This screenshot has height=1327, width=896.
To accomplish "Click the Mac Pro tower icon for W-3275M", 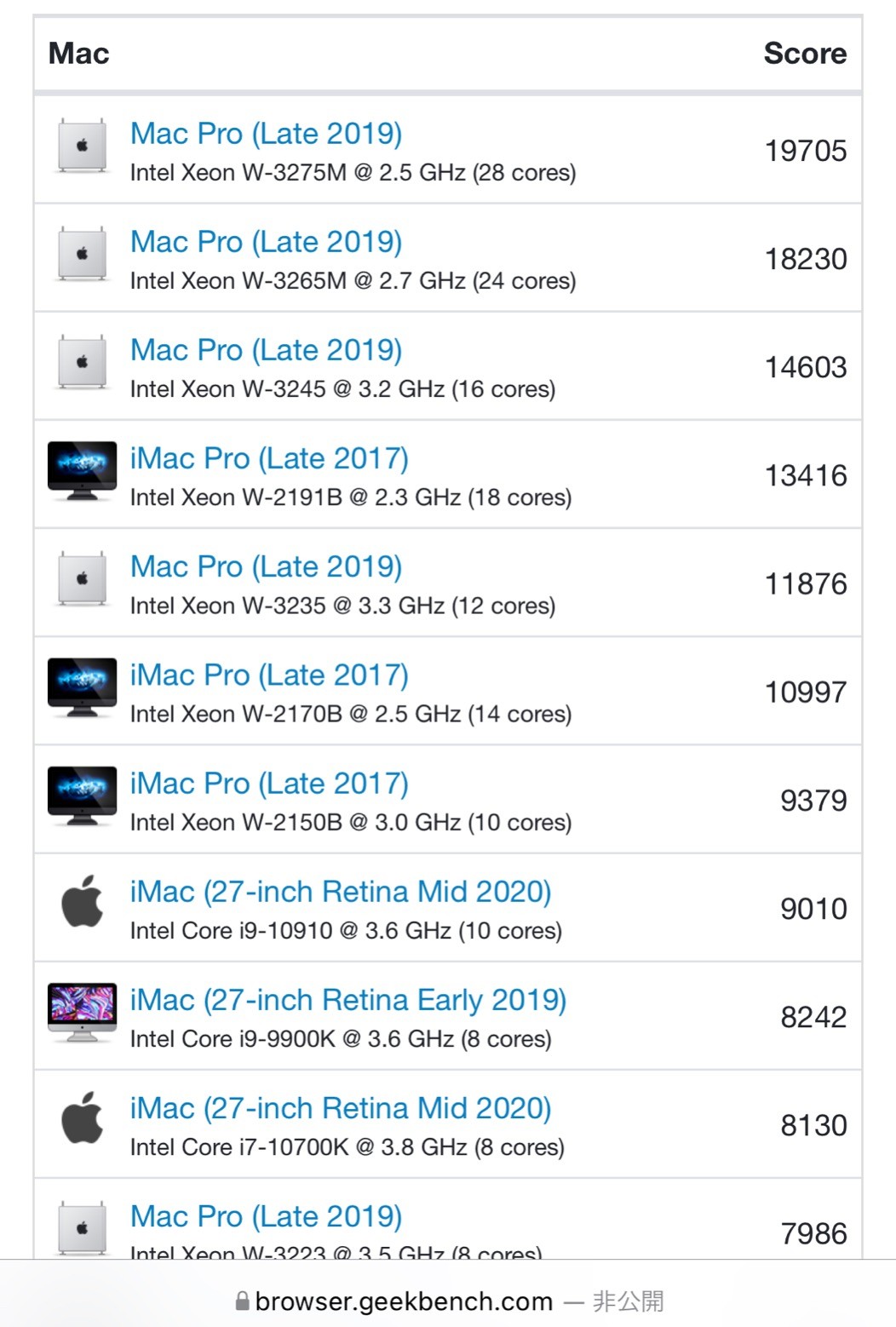I will point(82,146).
